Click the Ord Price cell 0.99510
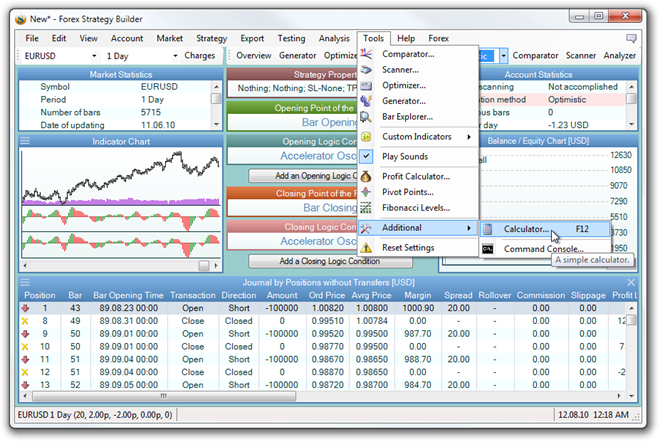The height and width of the screenshot is (442, 660). coord(327,321)
